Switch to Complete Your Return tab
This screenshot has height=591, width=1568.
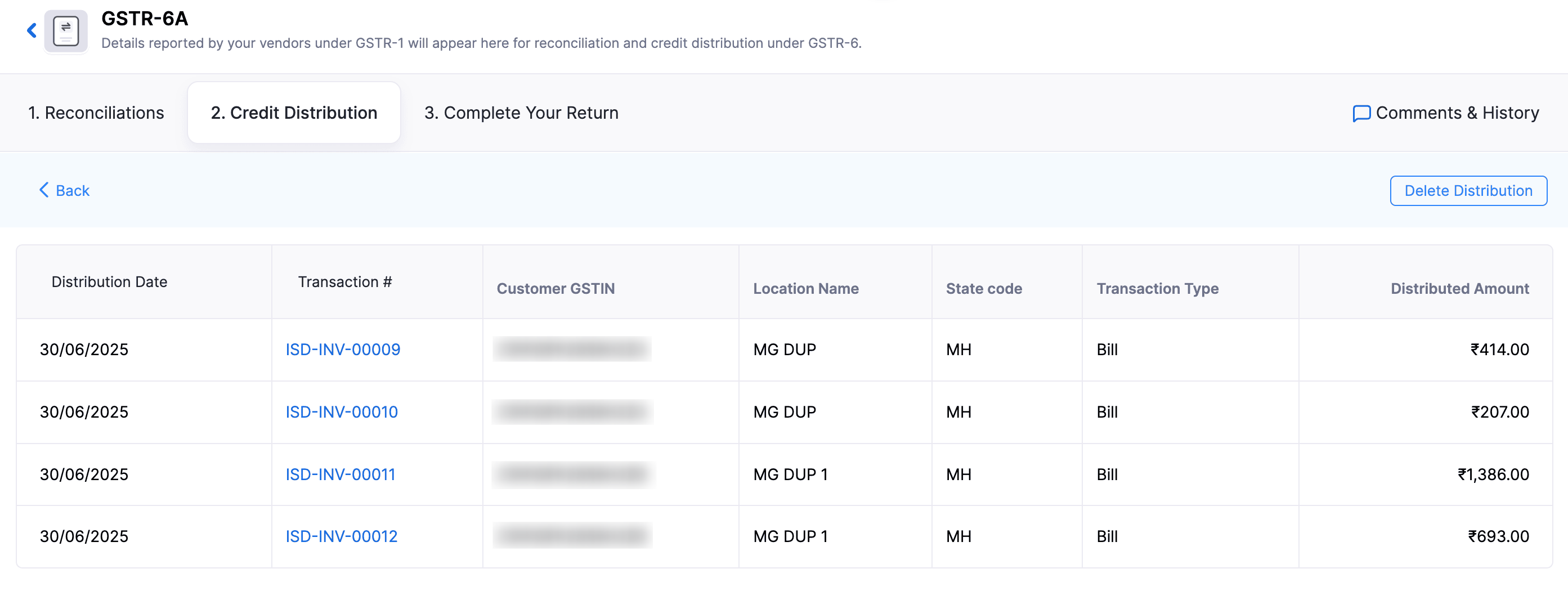pyautogui.click(x=521, y=113)
